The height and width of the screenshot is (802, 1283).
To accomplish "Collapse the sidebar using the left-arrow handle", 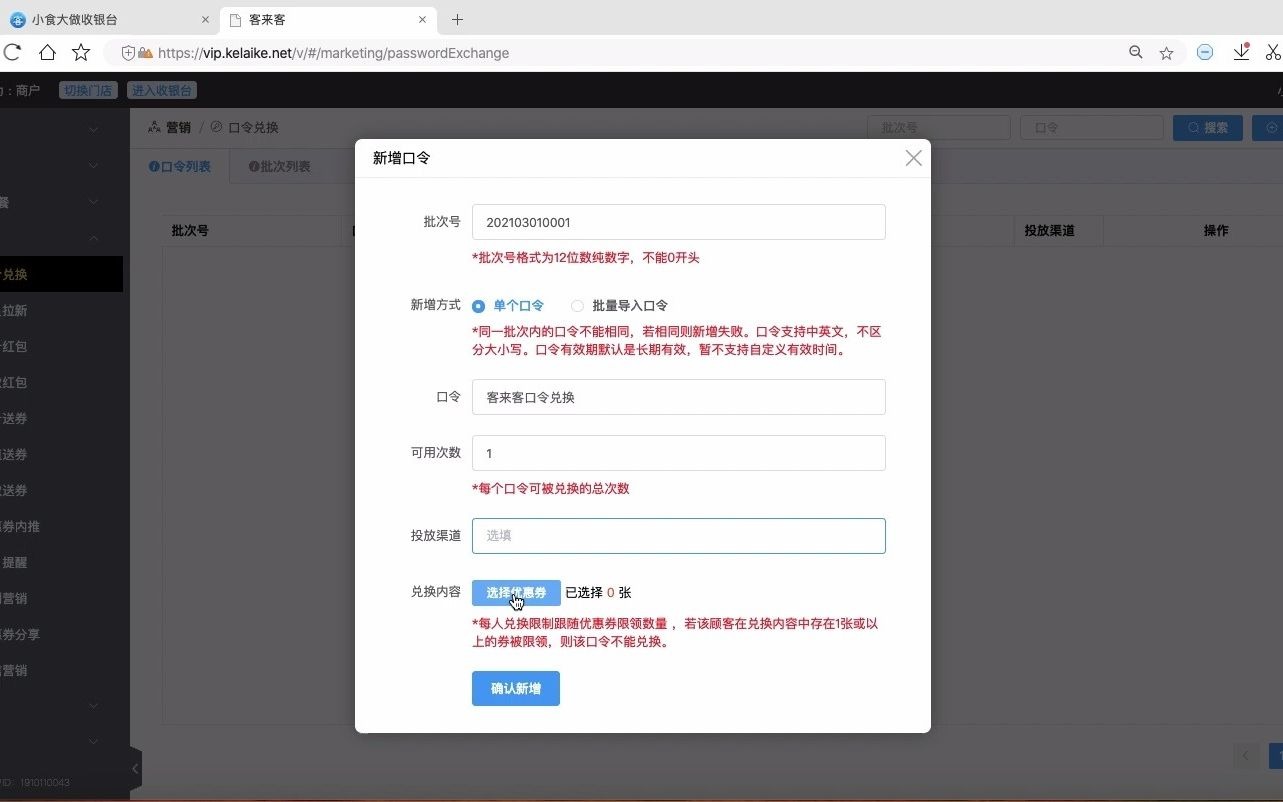I will (x=135, y=768).
